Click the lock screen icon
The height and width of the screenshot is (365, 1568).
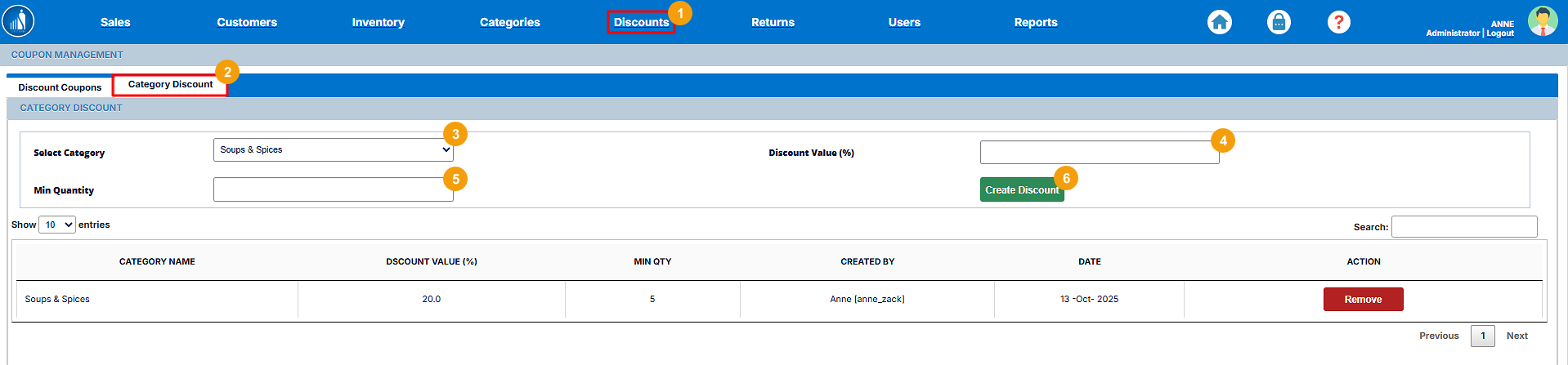(1279, 22)
